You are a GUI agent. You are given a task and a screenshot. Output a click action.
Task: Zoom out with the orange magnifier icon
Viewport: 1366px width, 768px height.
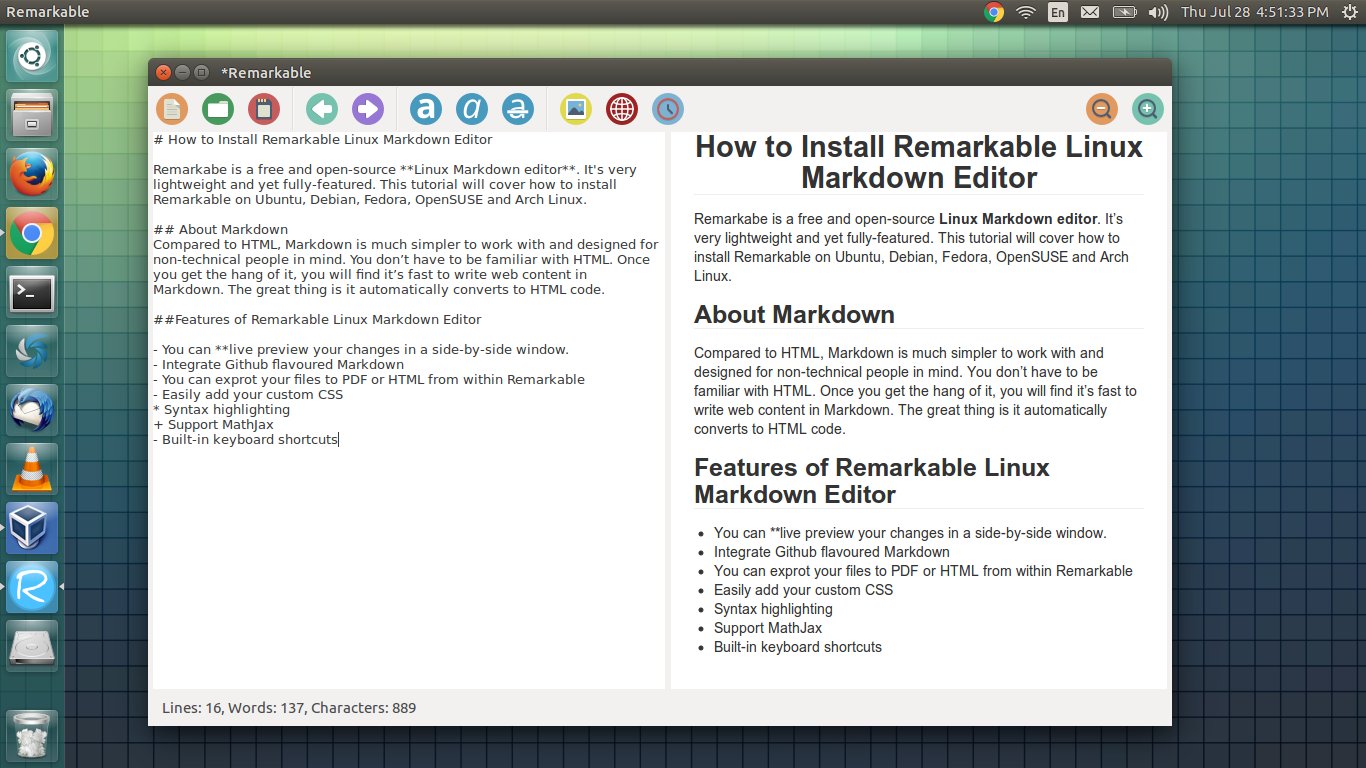(x=1102, y=108)
